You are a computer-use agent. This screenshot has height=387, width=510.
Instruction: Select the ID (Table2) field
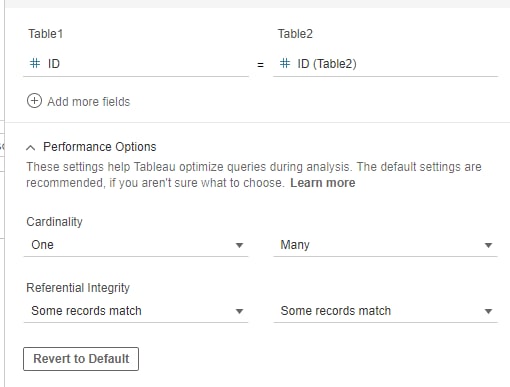pyautogui.click(x=385, y=64)
